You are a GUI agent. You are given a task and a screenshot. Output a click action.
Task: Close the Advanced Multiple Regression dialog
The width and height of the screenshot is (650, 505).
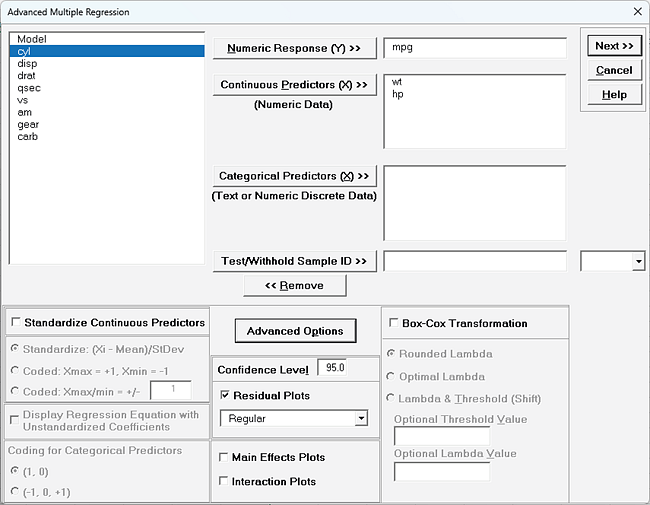[x=636, y=11]
